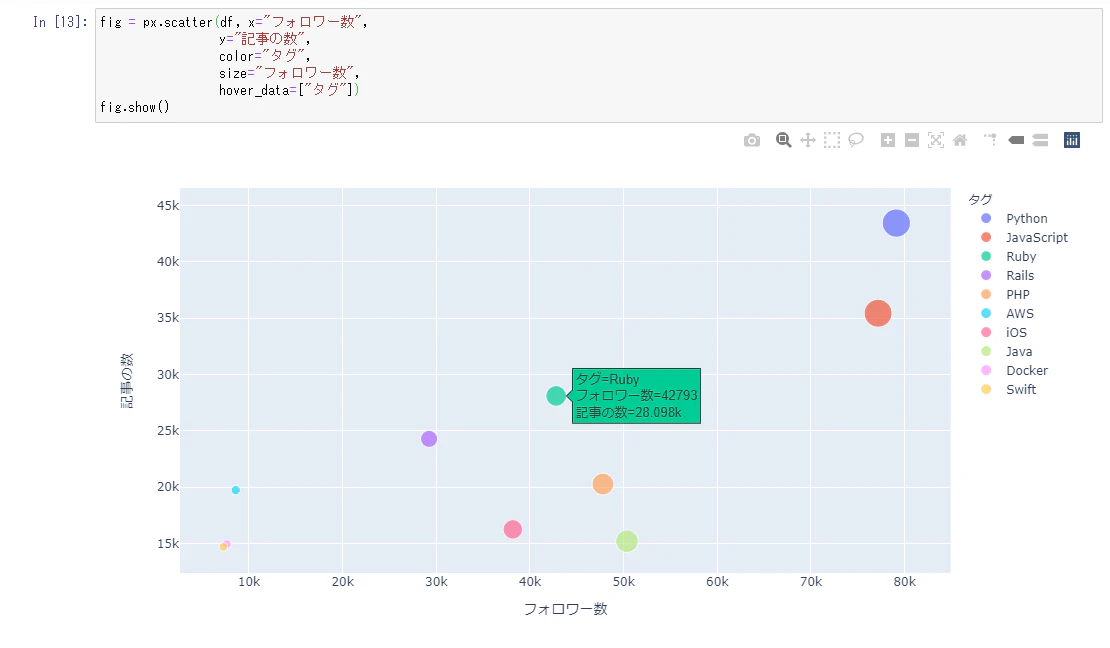
Task: Reset axes with the home icon
Action: coord(960,140)
